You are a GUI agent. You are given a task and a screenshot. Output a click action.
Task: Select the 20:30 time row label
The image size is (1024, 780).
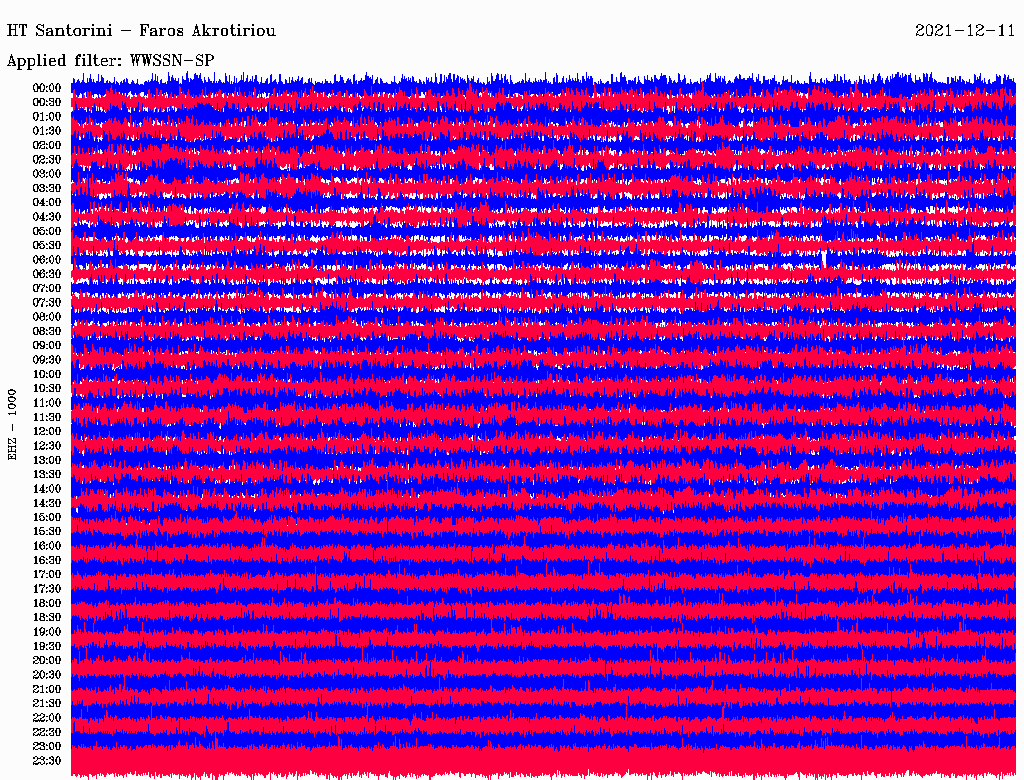click(x=47, y=675)
